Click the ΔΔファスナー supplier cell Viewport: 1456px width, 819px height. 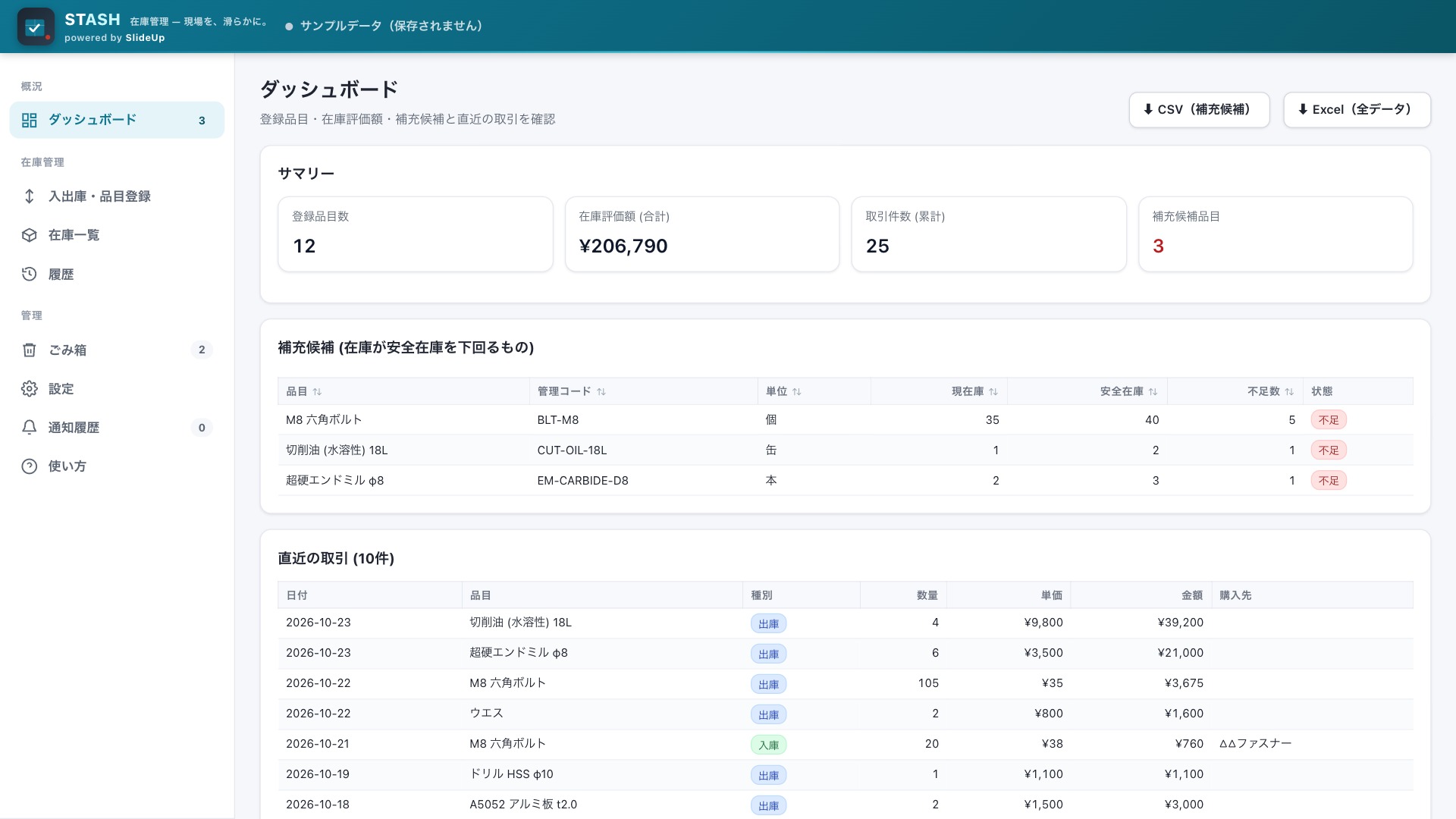(1255, 744)
